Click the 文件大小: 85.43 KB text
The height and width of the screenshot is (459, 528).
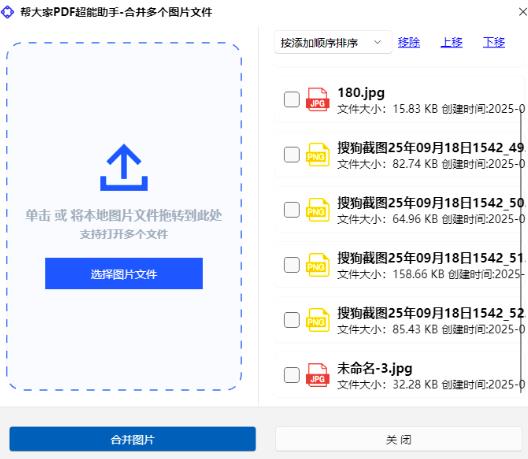388,329
